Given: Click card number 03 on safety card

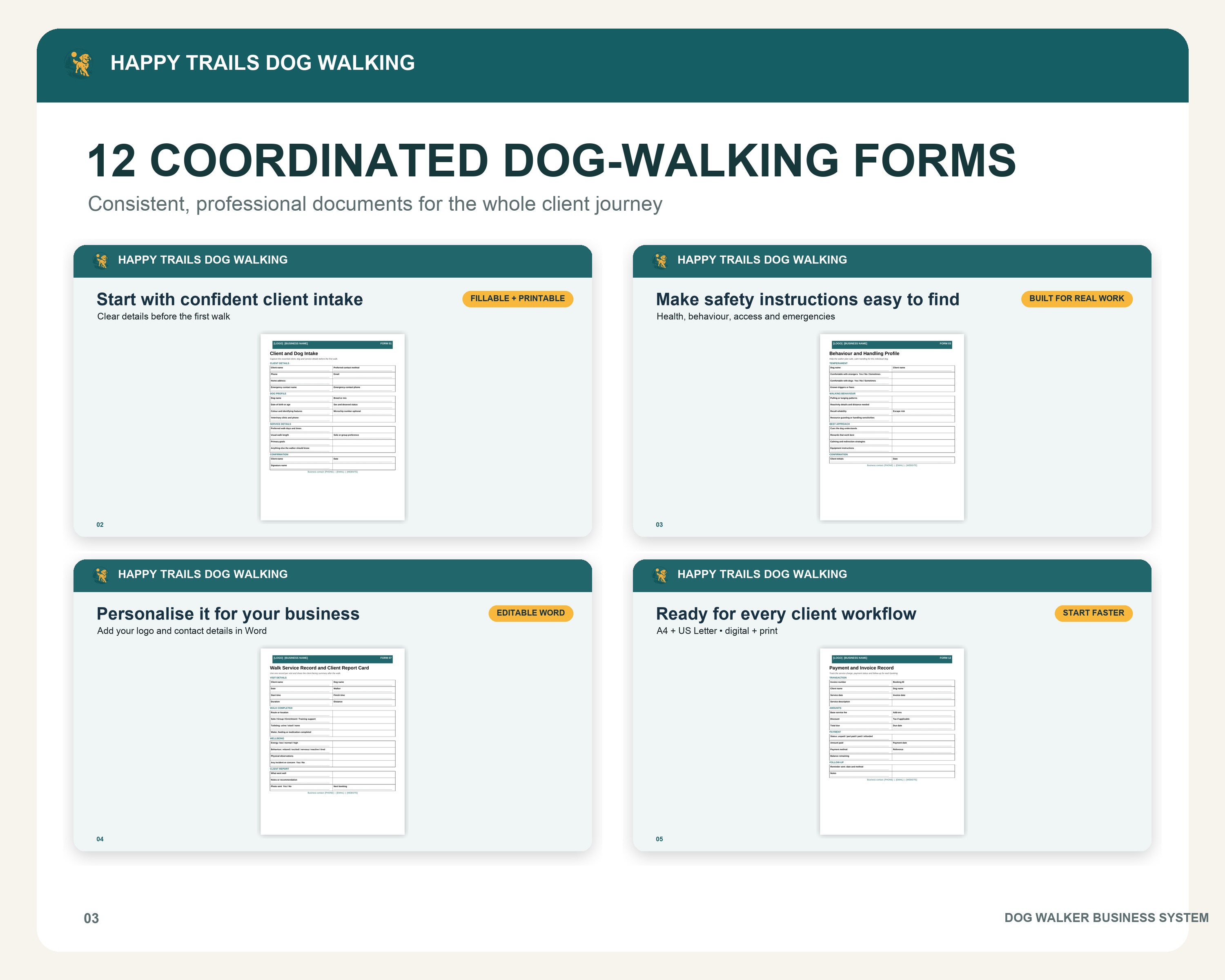Looking at the screenshot, I should point(659,524).
